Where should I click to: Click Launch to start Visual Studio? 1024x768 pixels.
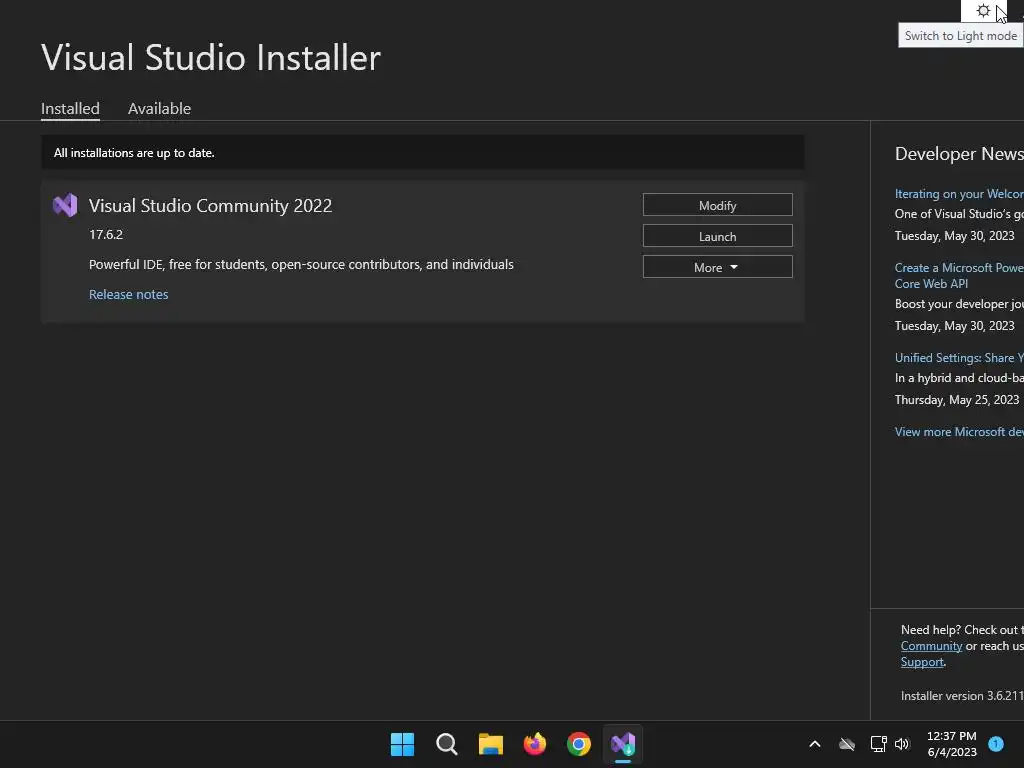click(x=718, y=236)
